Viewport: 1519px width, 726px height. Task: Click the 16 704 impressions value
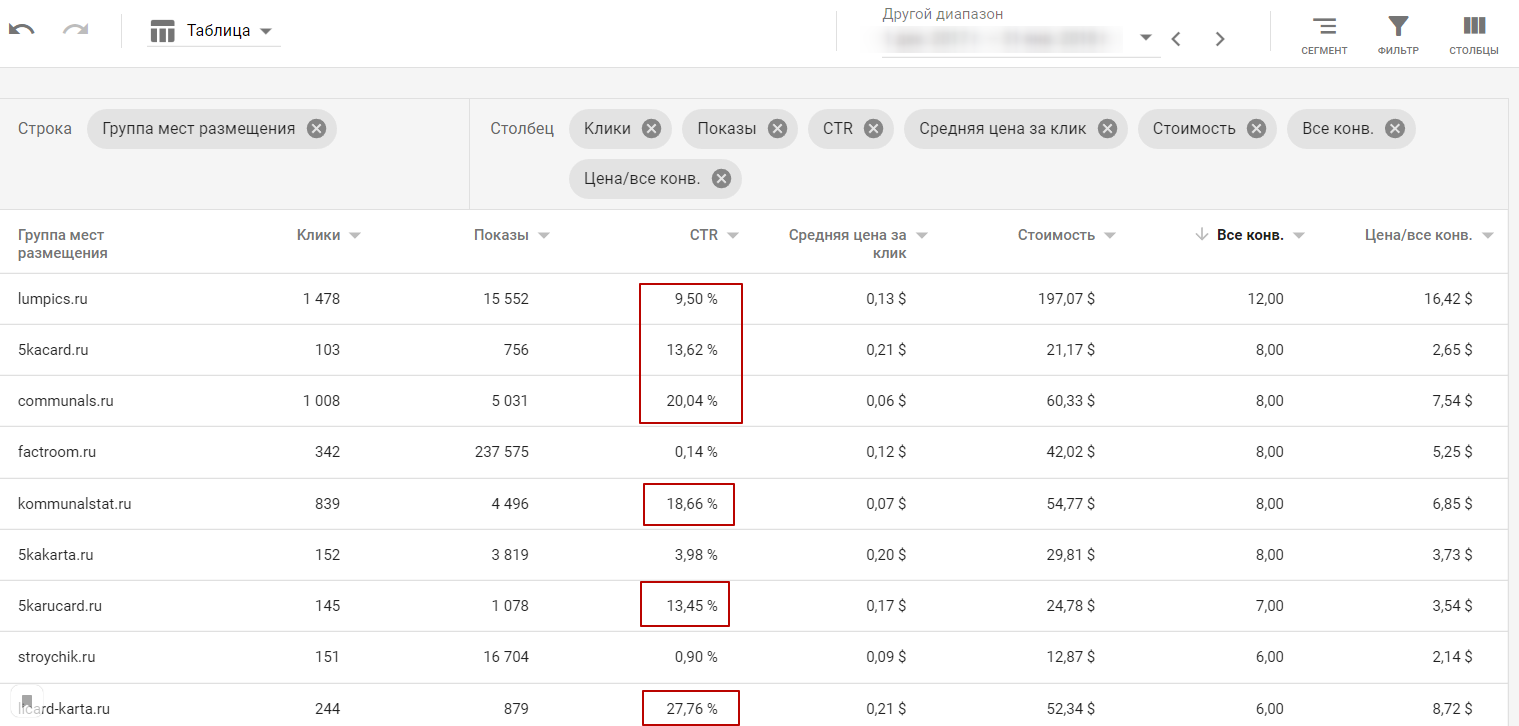pyautogui.click(x=505, y=657)
